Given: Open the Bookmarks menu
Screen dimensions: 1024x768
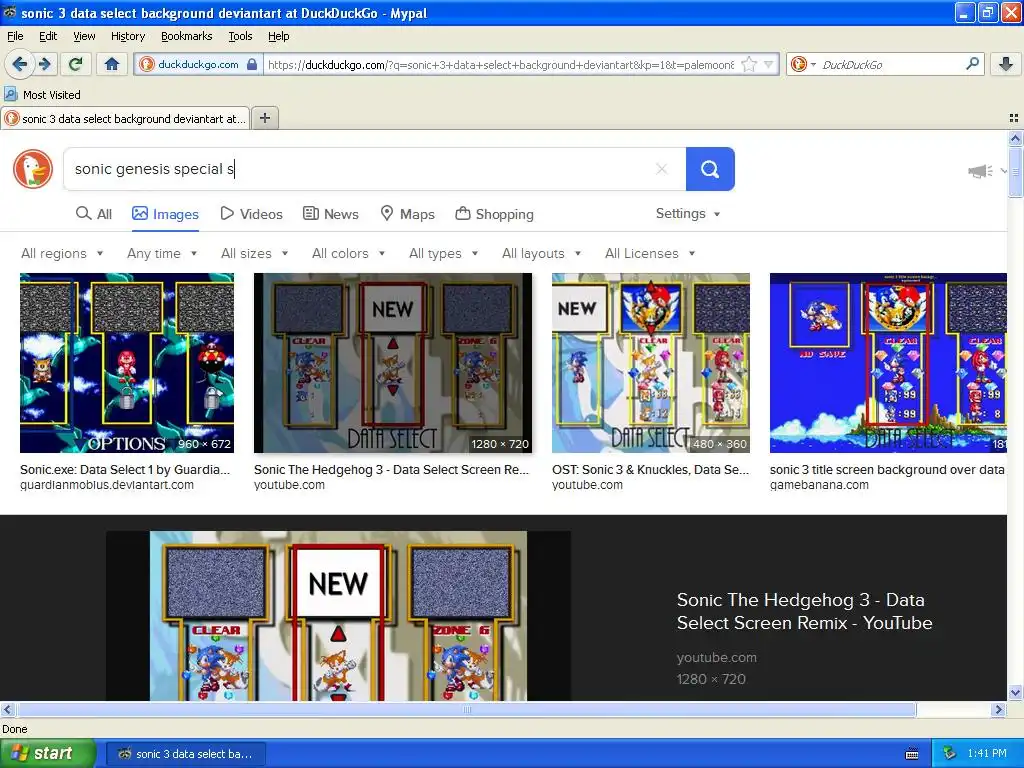Looking at the screenshot, I should 187,36.
